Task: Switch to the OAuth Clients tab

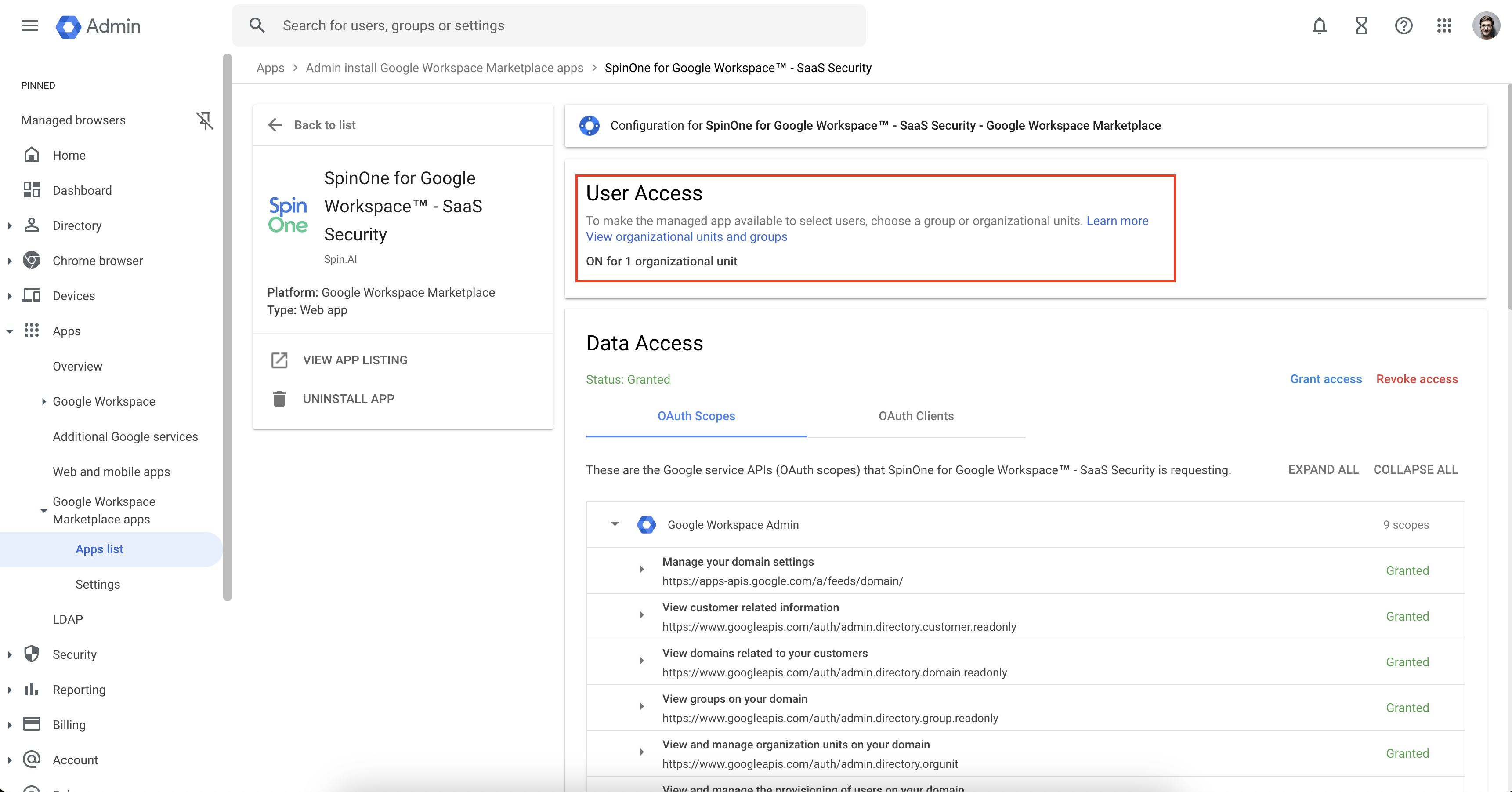Action: tap(915, 416)
